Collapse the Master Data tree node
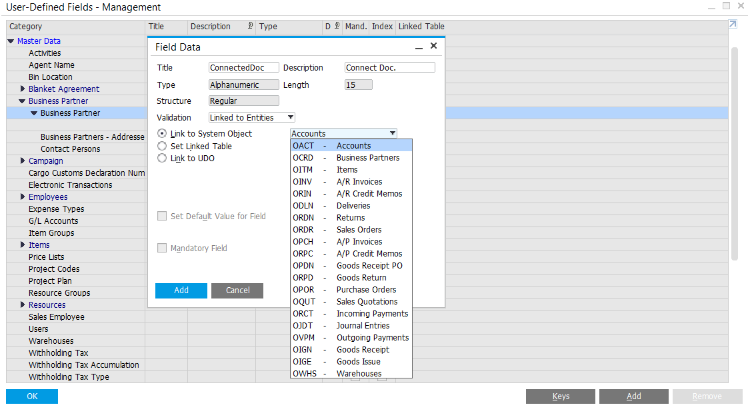This screenshot has height=410, width=748. point(10,41)
